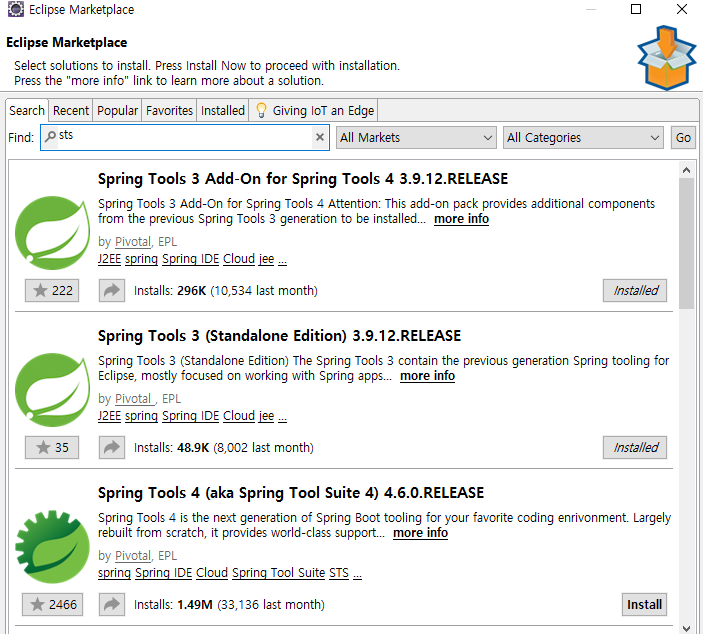Viewport: 703px width, 634px height.
Task: Click the Spring Tools 3 Standalone Edition leaf logo
Action: click(x=52, y=390)
